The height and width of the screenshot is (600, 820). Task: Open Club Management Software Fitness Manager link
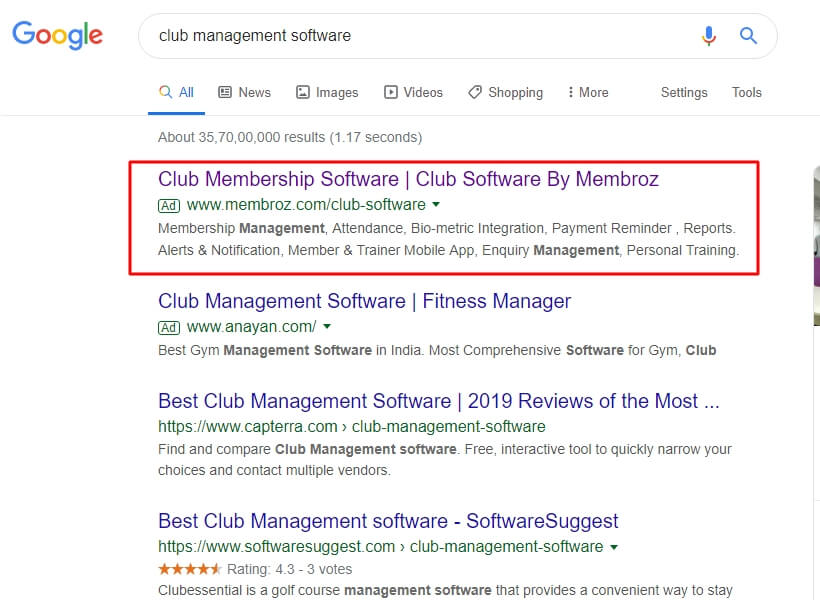364,301
